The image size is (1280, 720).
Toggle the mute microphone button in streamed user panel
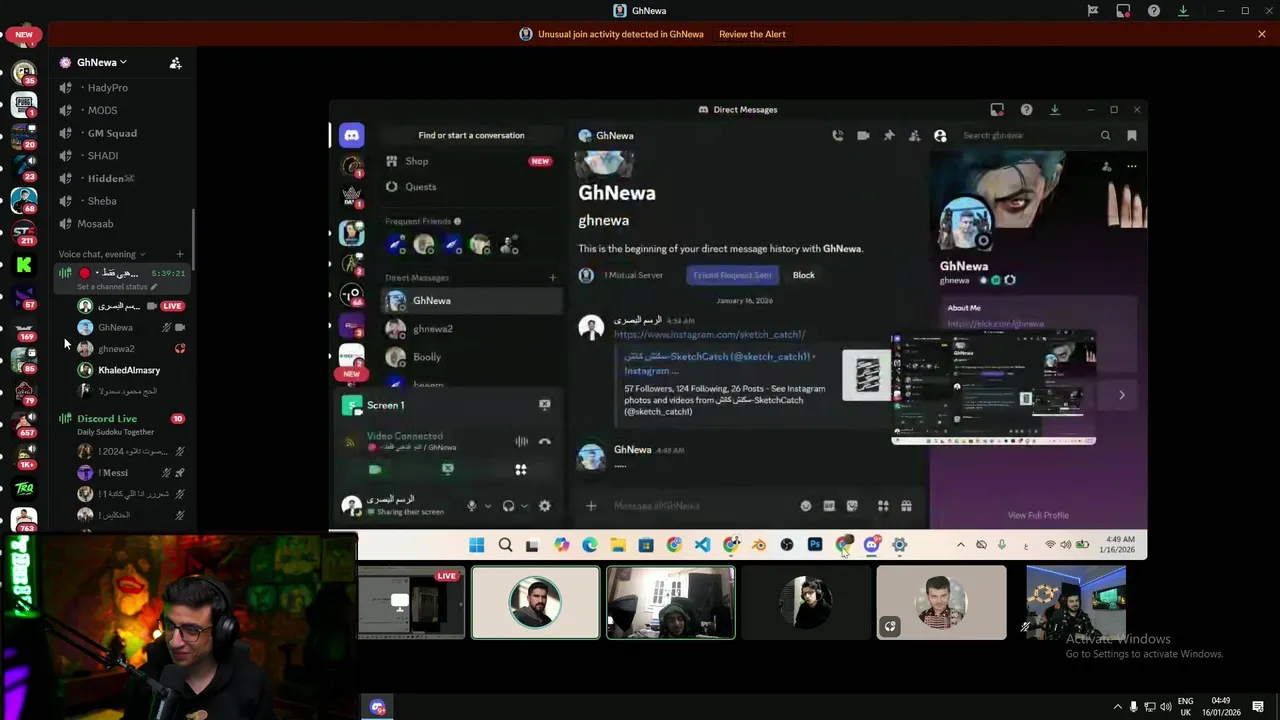(472, 506)
